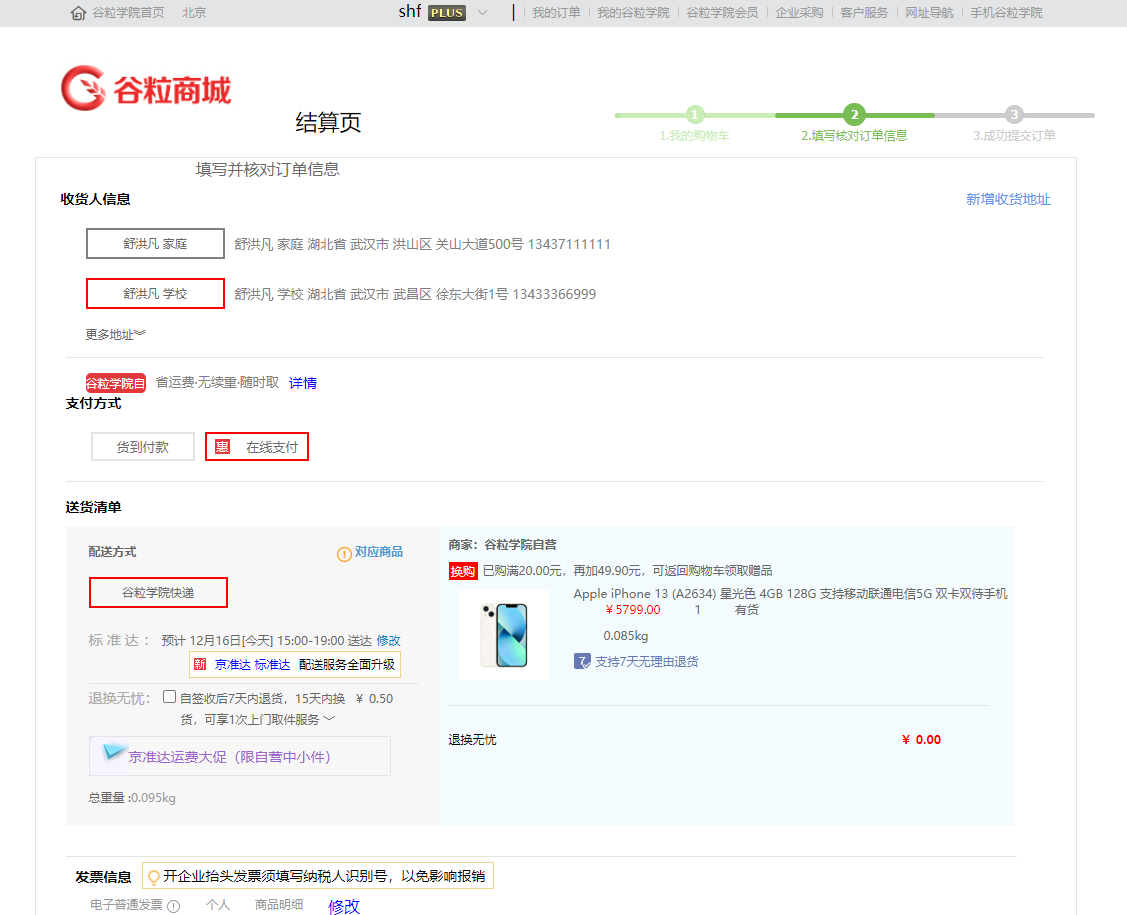Screen dimensions: 1127x915
Task: Click the 2.填写核对订单信息 step label
Action: [x=854, y=135]
